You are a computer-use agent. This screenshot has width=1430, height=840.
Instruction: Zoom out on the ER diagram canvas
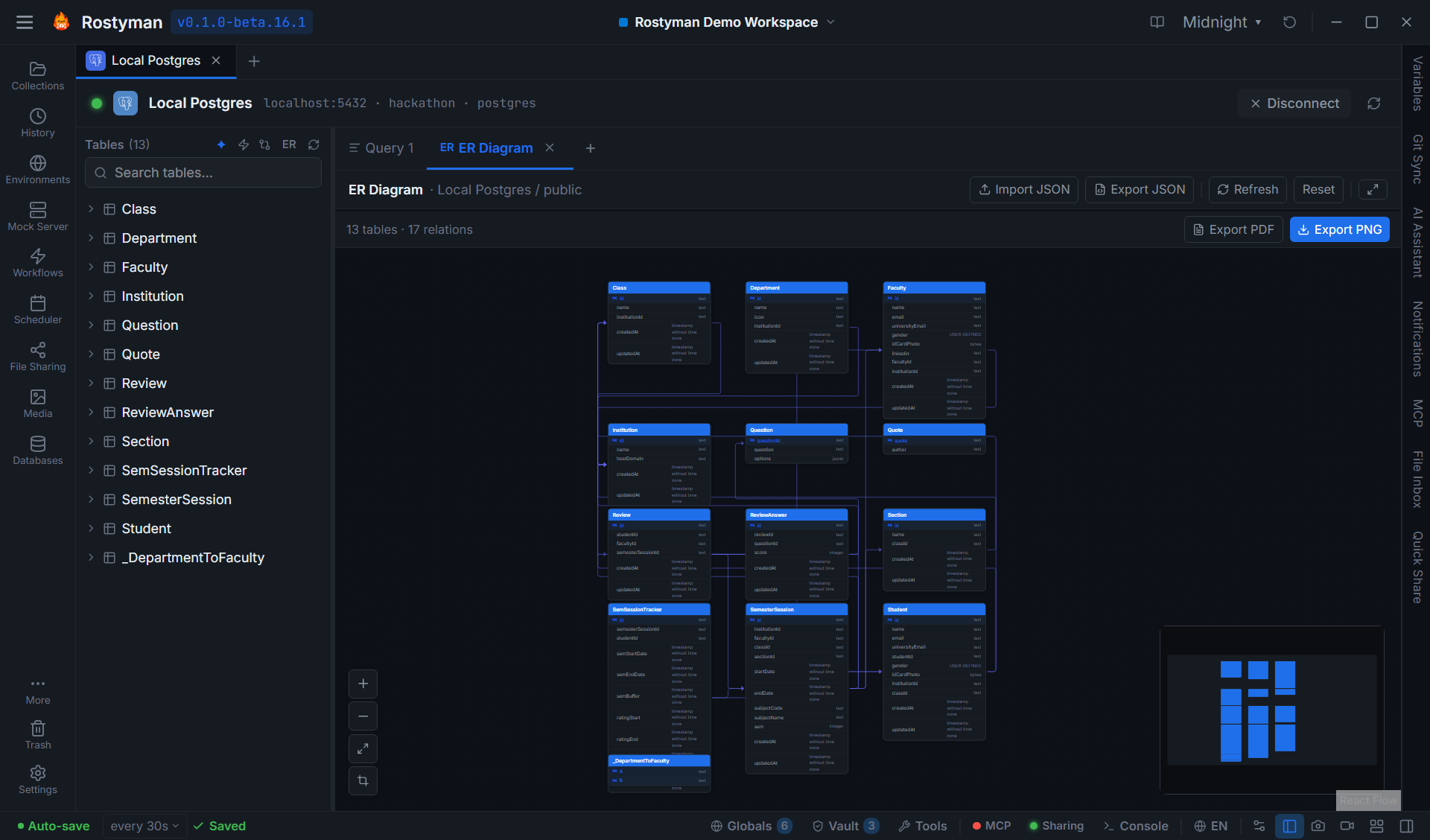click(363, 716)
